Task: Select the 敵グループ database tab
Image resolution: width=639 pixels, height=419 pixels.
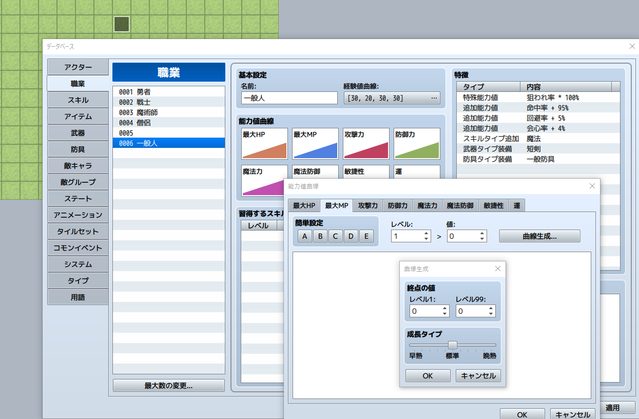Action: click(78, 182)
